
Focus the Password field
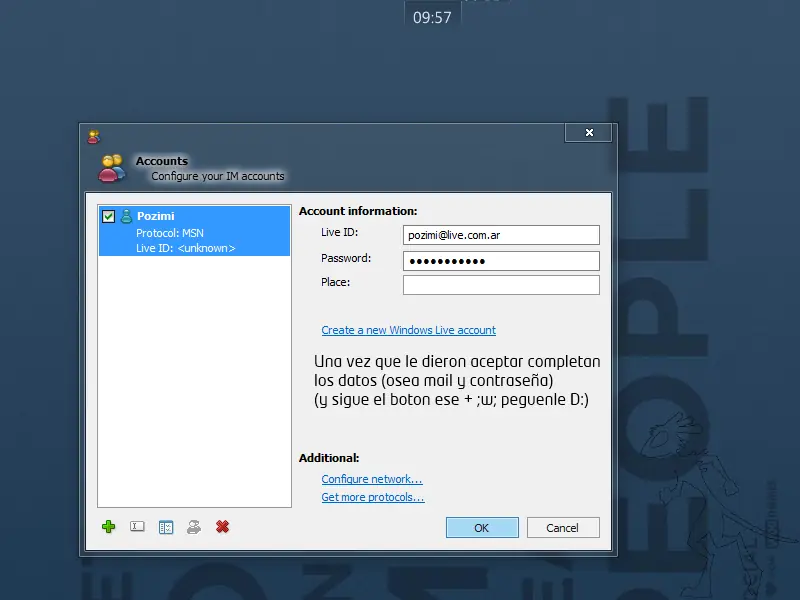tap(501, 261)
